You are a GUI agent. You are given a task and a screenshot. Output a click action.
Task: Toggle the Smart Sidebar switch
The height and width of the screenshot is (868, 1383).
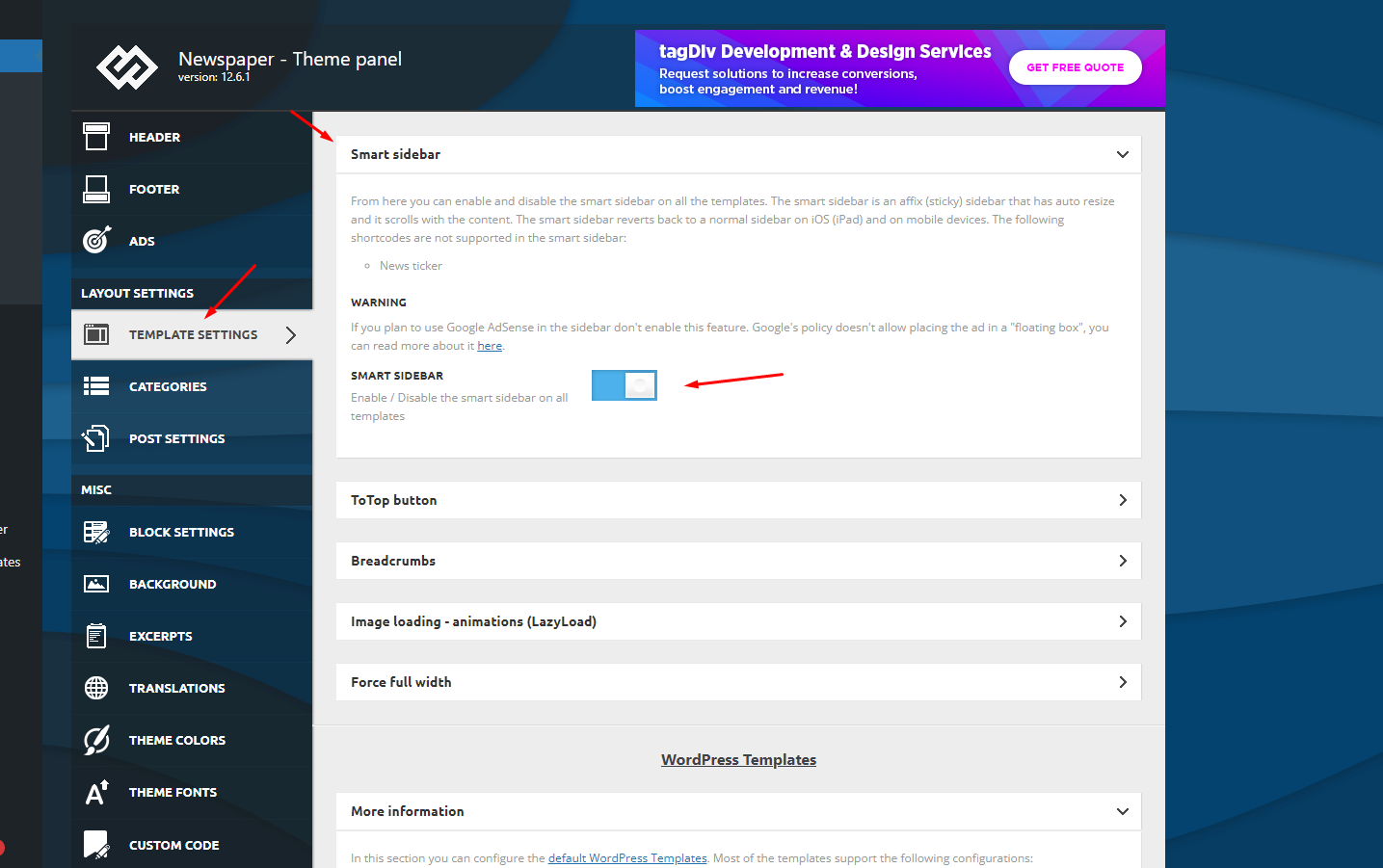tap(625, 385)
